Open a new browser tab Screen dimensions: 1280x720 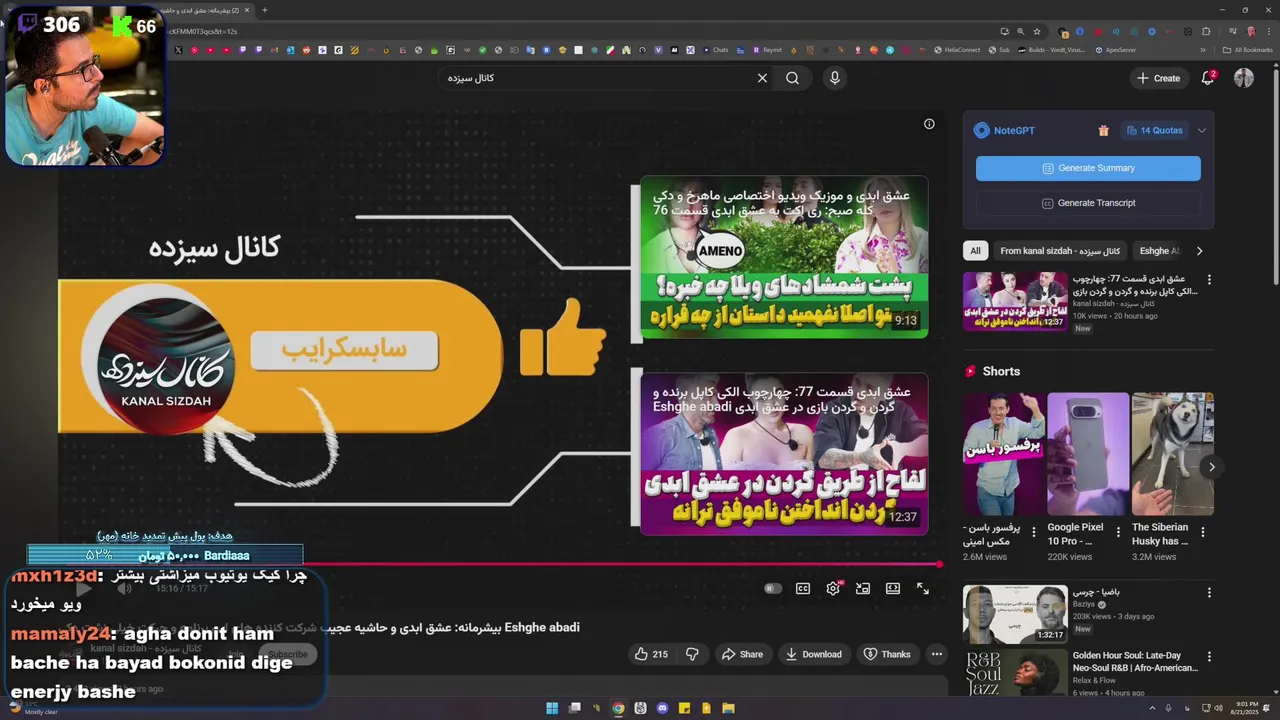[x=265, y=10]
